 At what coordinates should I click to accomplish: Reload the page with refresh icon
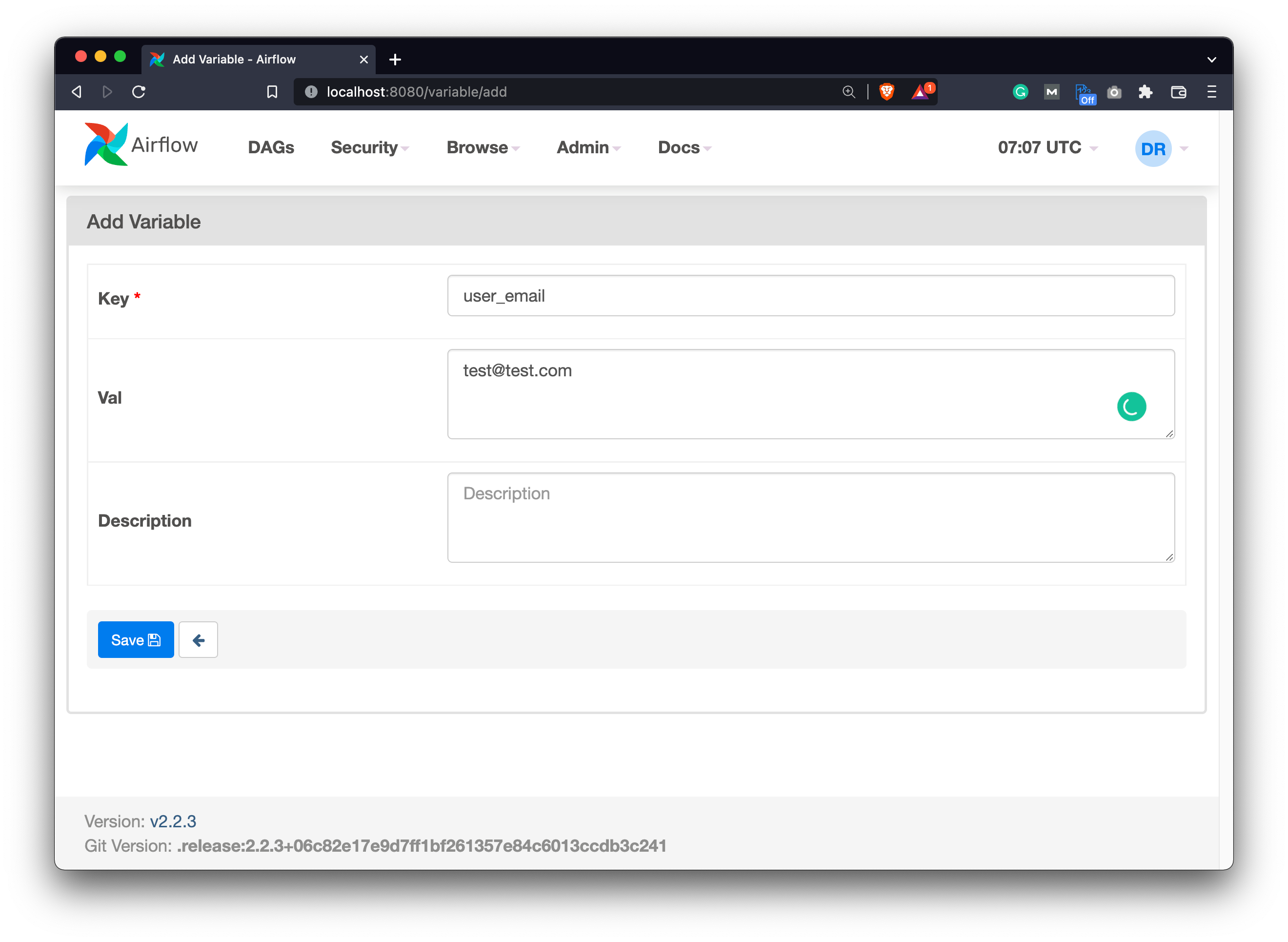pos(139,92)
